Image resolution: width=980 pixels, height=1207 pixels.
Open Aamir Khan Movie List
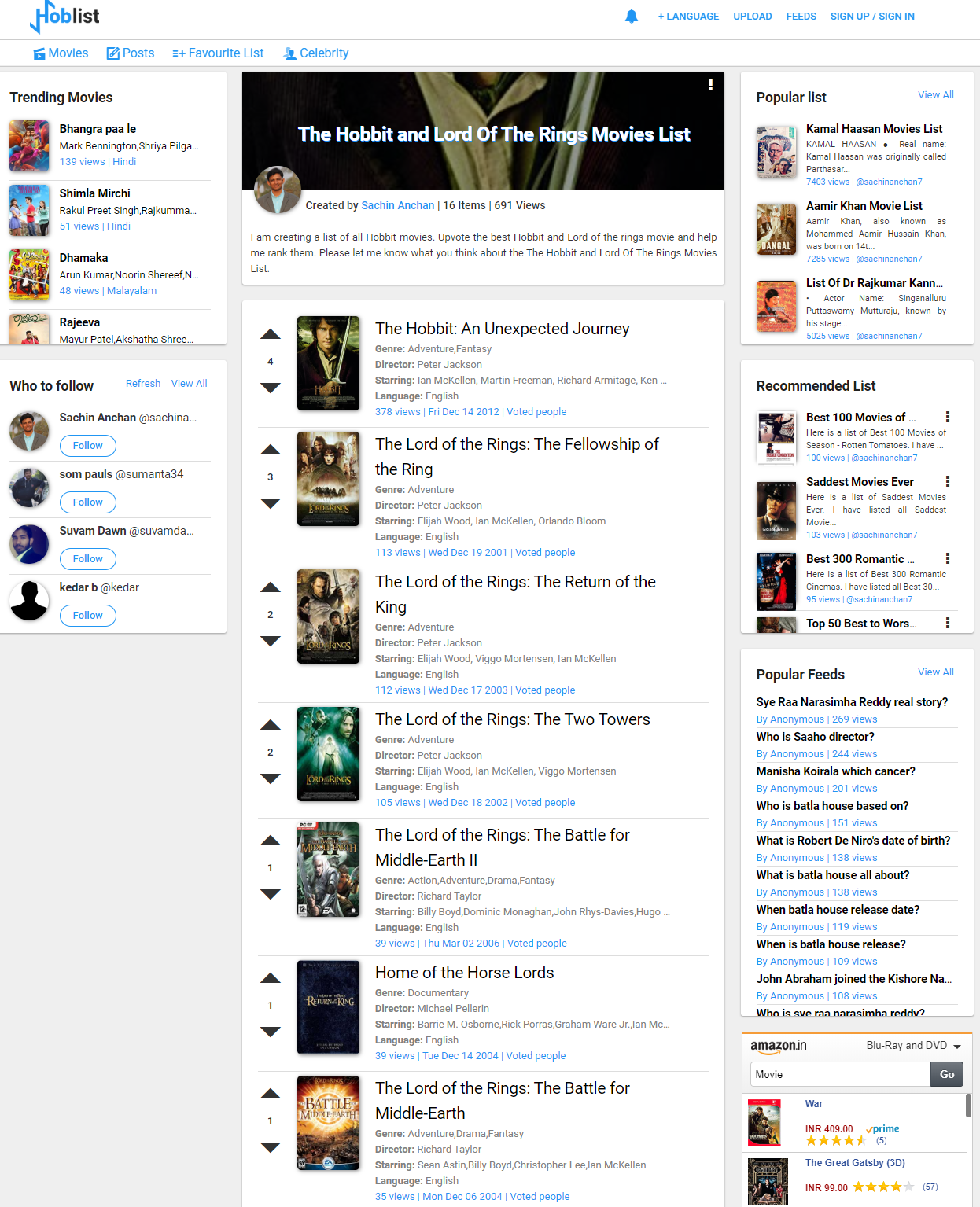[864, 206]
